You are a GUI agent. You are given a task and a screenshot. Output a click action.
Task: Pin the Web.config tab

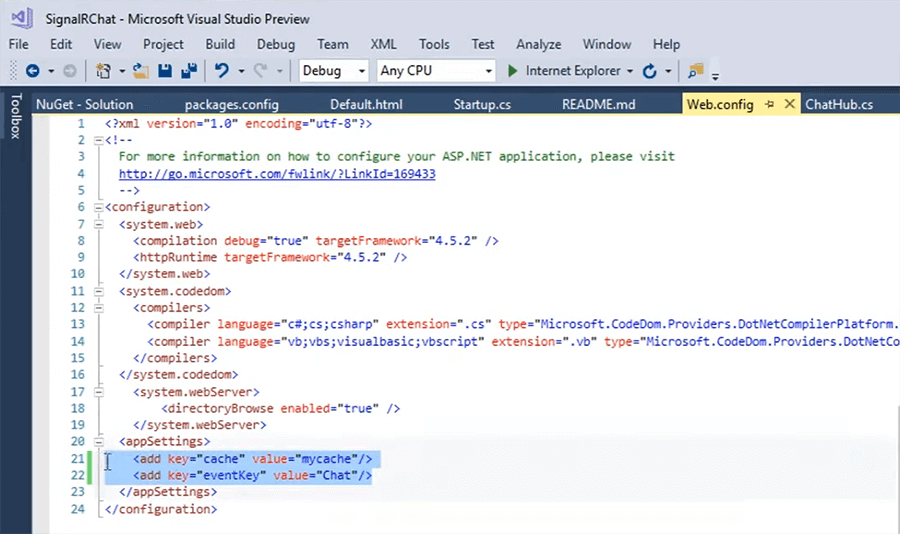pos(770,104)
